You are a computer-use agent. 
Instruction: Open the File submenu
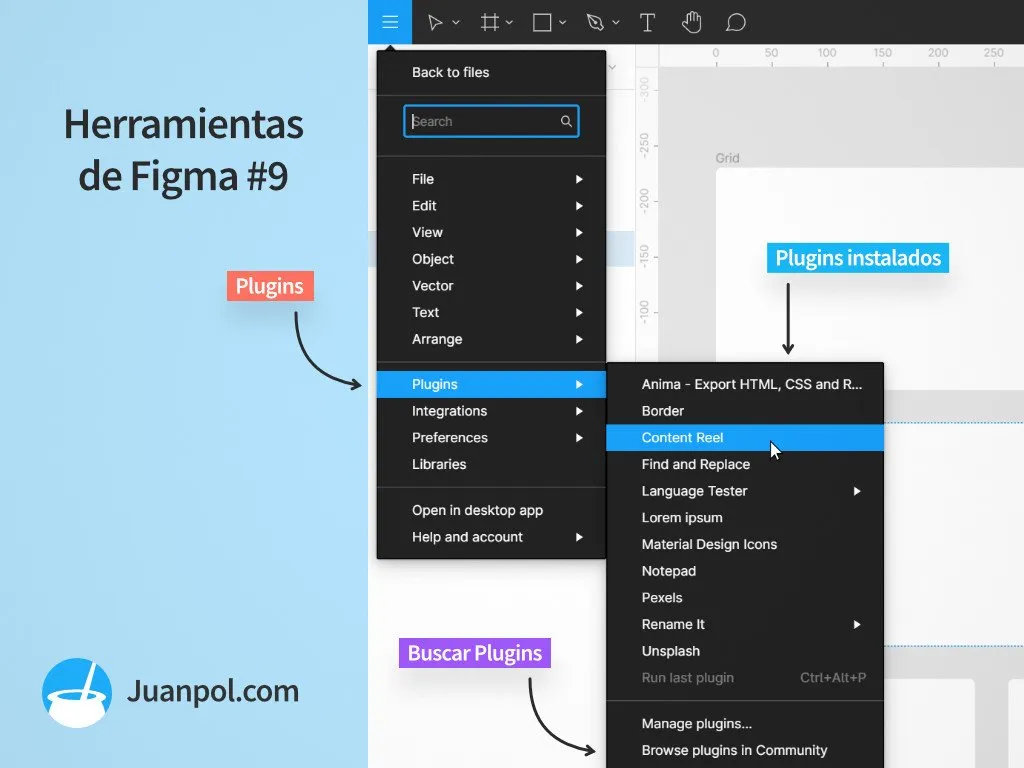pos(491,179)
